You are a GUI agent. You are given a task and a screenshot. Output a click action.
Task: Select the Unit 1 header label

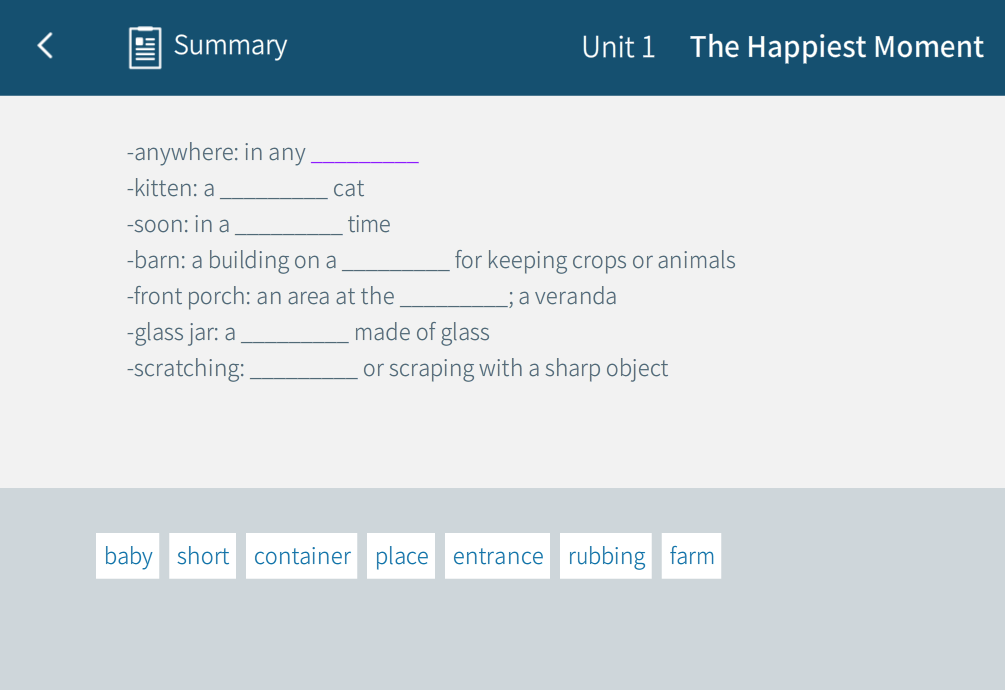point(618,47)
